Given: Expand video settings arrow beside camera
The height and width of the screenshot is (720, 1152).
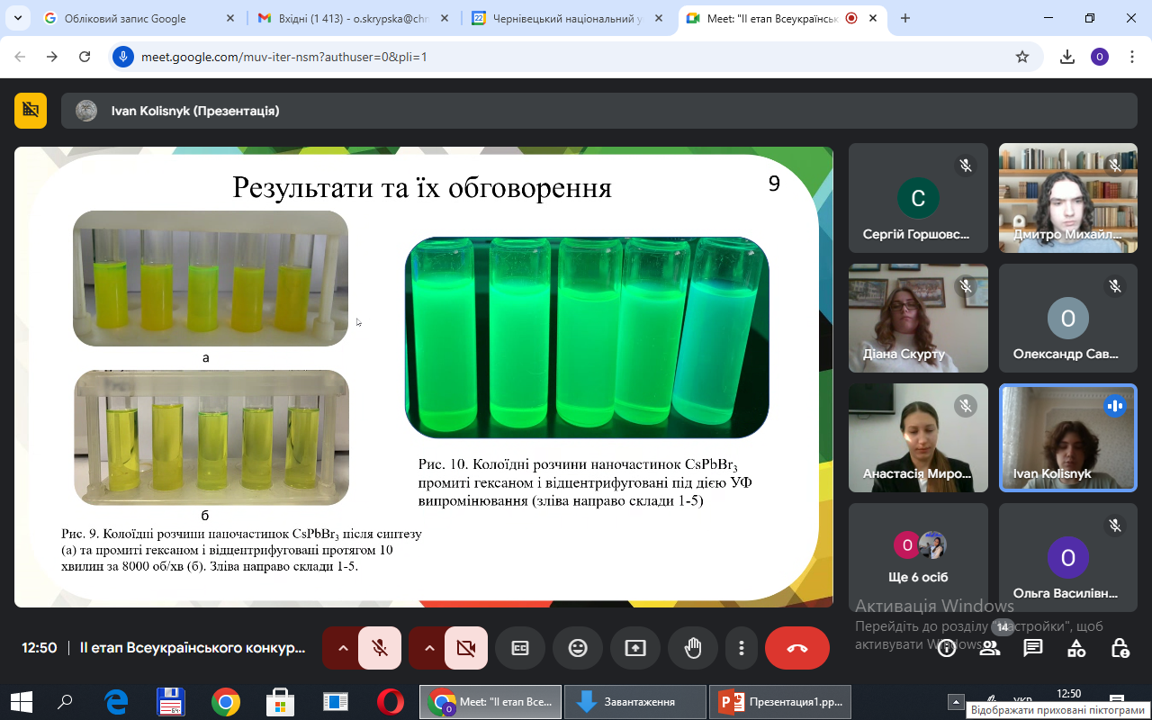Looking at the screenshot, I should click(x=429, y=648).
